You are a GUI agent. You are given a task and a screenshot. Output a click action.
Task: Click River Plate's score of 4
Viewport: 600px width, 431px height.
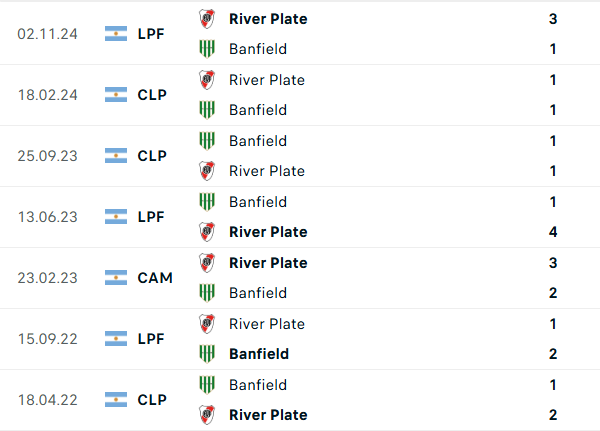pyautogui.click(x=553, y=231)
